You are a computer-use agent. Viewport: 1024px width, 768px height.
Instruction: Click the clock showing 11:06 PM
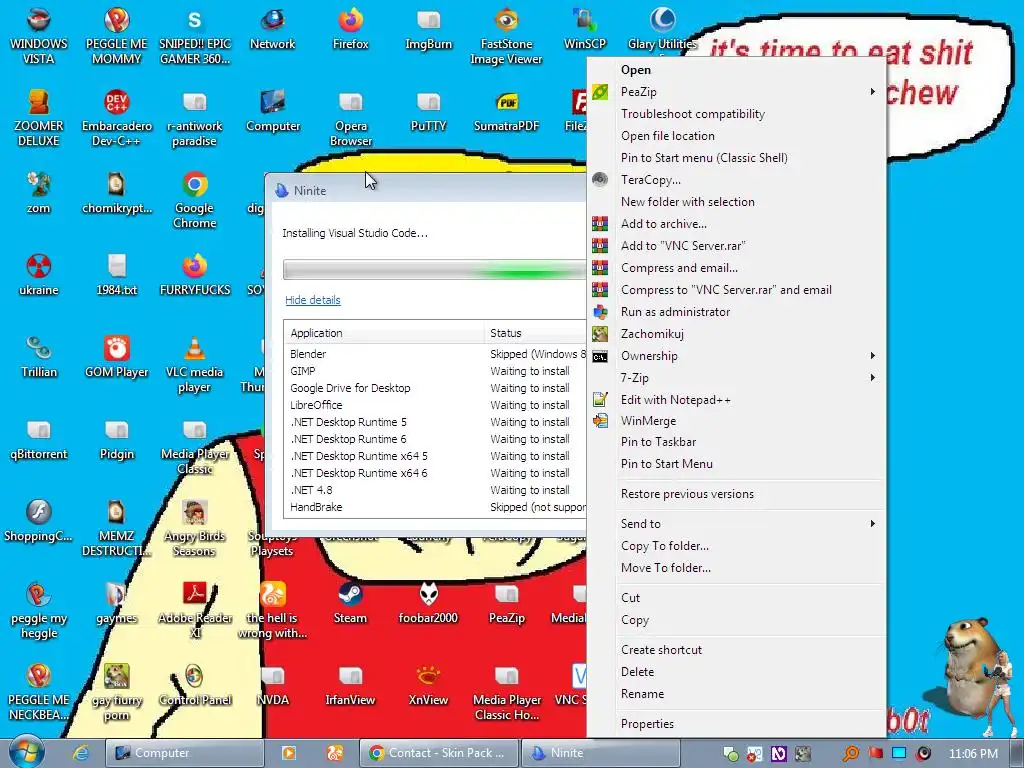973,753
